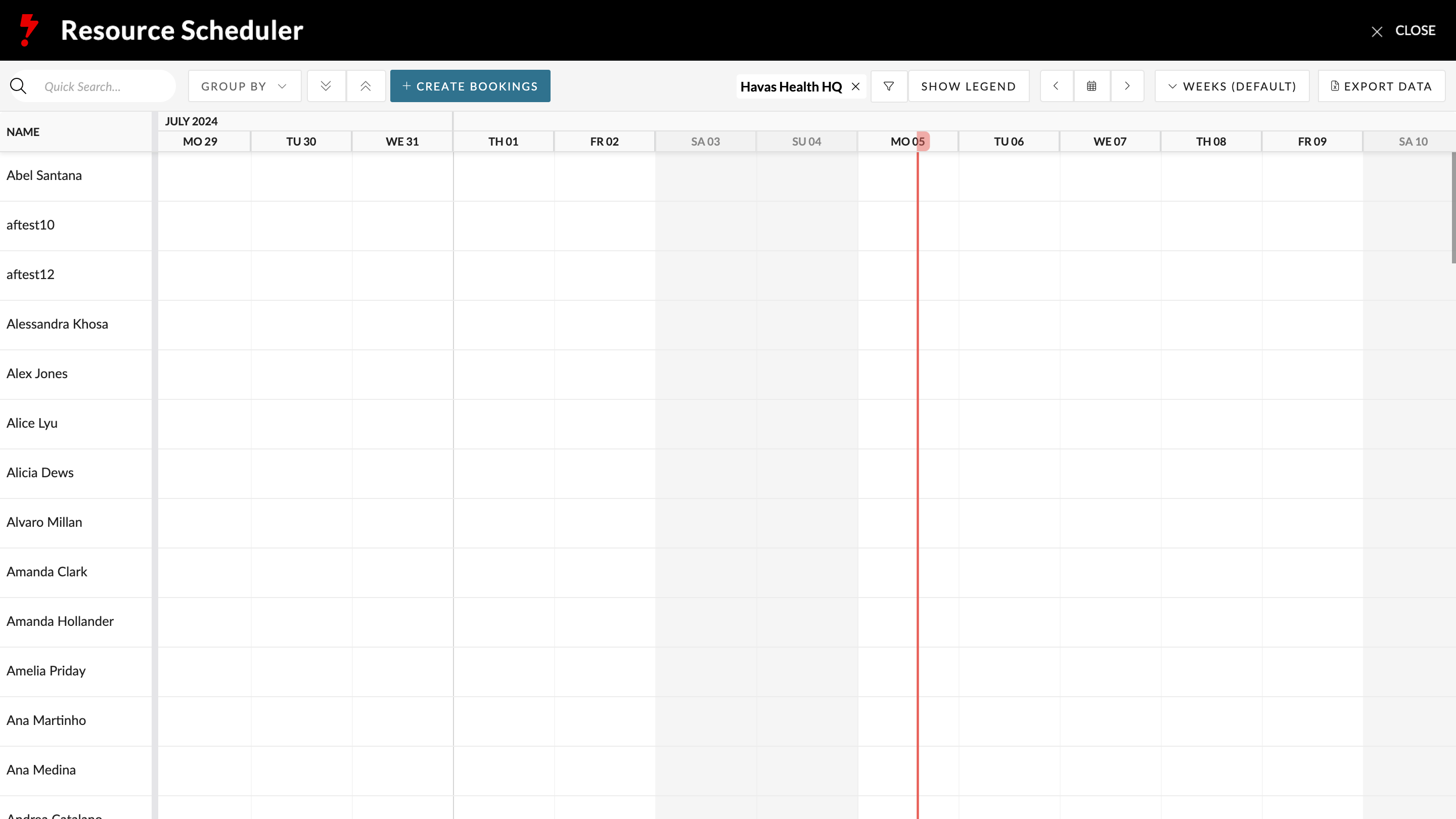Viewport: 1456px width, 819px height.
Task: Go to previous period with left arrow
Action: coord(1056,86)
